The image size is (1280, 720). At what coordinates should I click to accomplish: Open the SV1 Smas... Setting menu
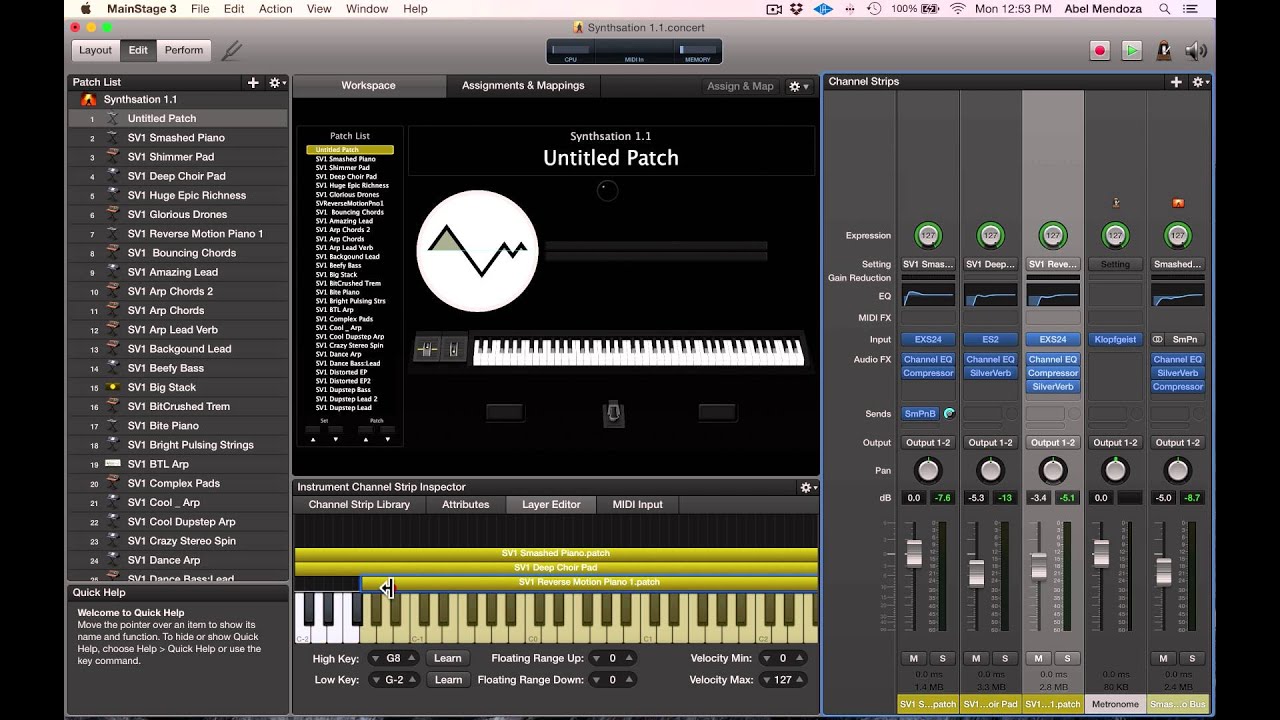tap(928, 264)
